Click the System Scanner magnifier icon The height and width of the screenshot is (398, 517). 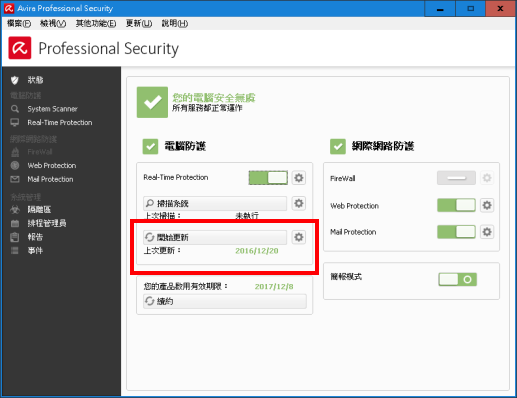pos(15,109)
